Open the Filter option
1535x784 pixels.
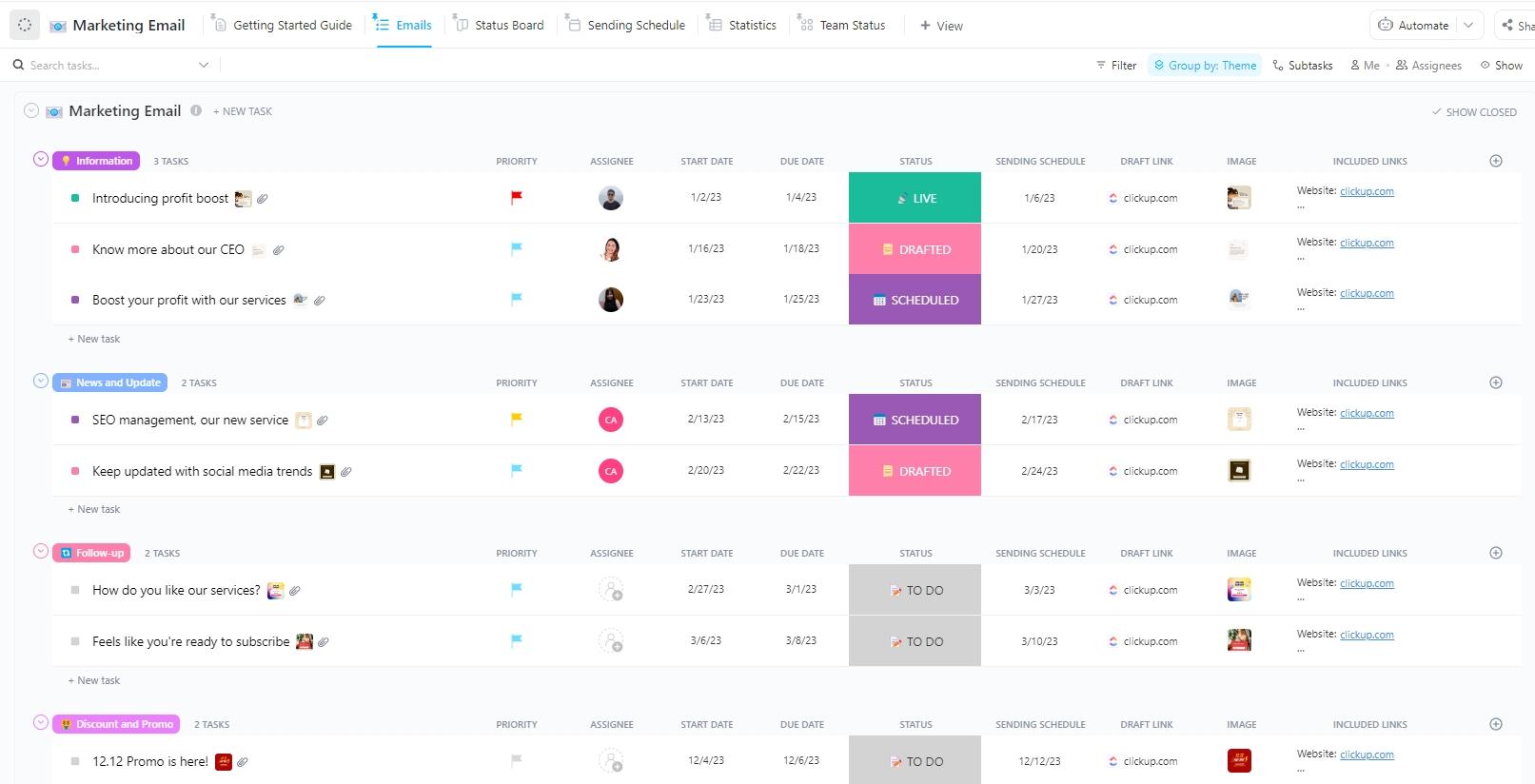point(1117,66)
